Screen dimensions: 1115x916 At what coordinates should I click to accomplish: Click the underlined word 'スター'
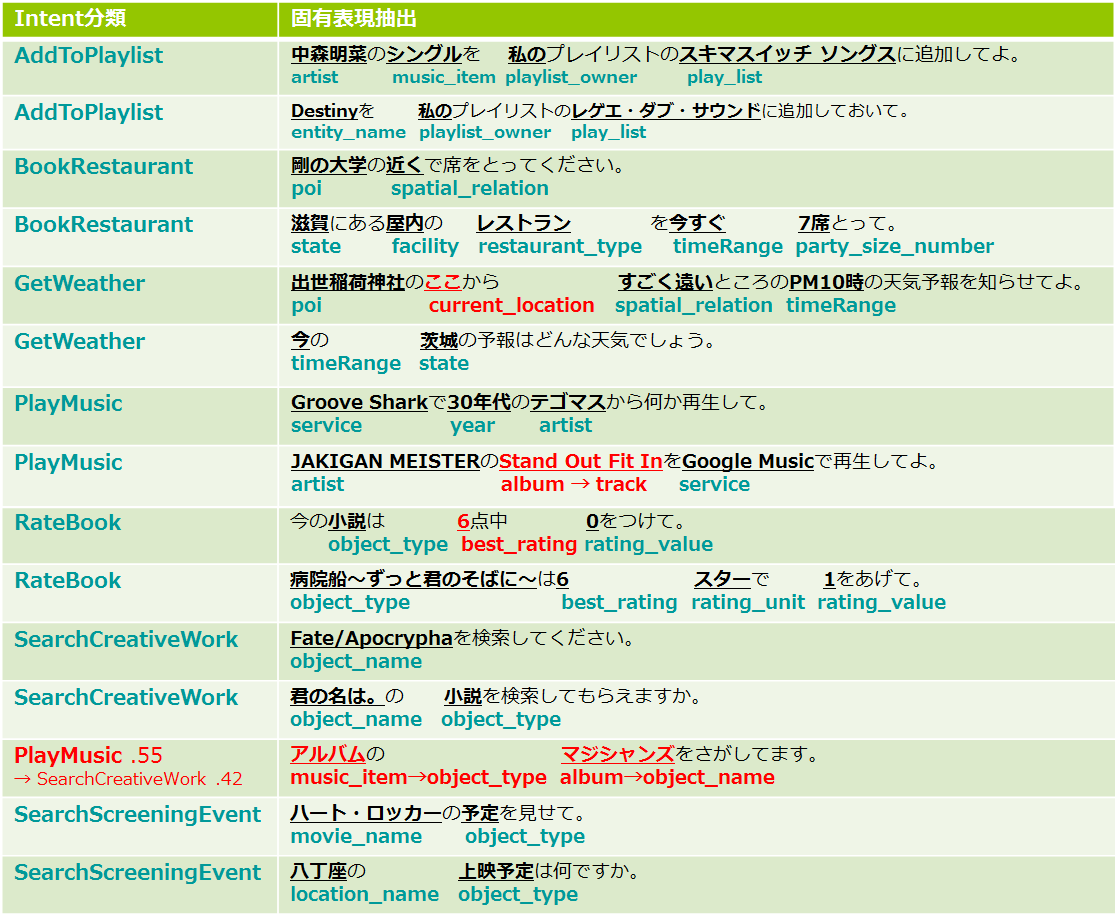coord(722,580)
